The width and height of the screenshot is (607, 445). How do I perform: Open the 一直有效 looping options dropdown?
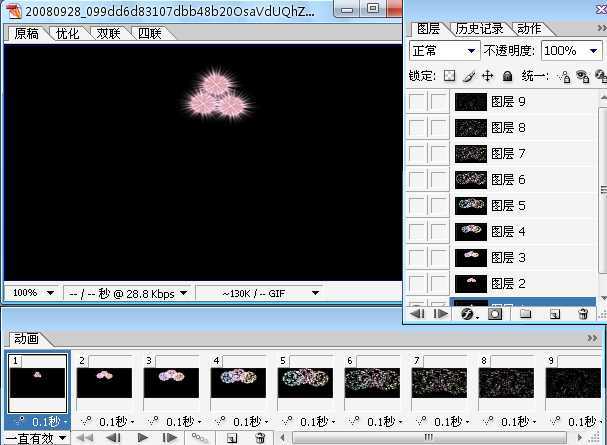click(34, 438)
